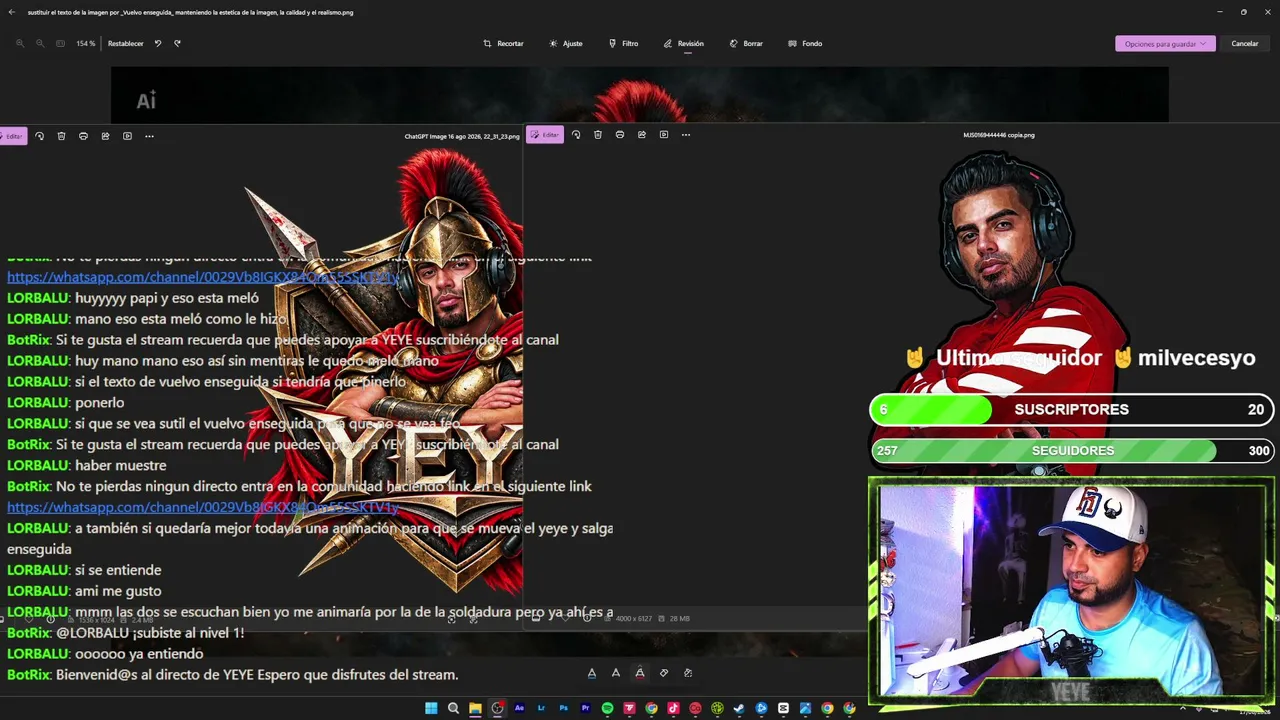Image resolution: width=1280 pixels, height=720 pixels.
Task: Click the zoom out magnifier icon
Action: [40, 44]
